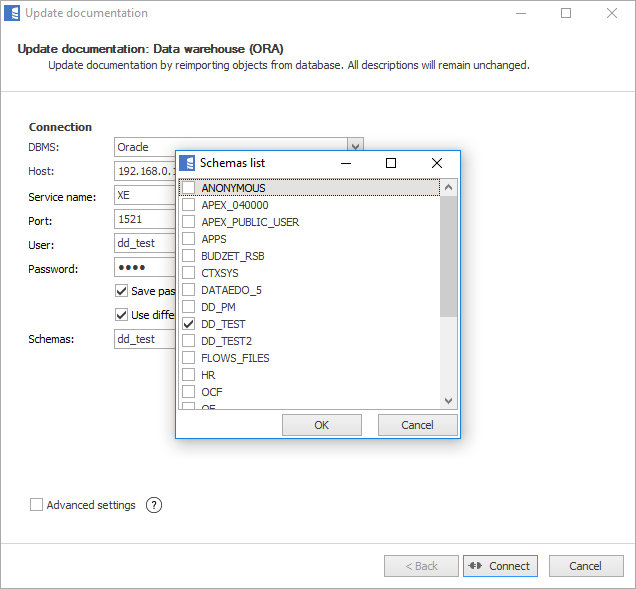Minimize the Schemas list dialog
Screen dimensions: 636x589
346,163
